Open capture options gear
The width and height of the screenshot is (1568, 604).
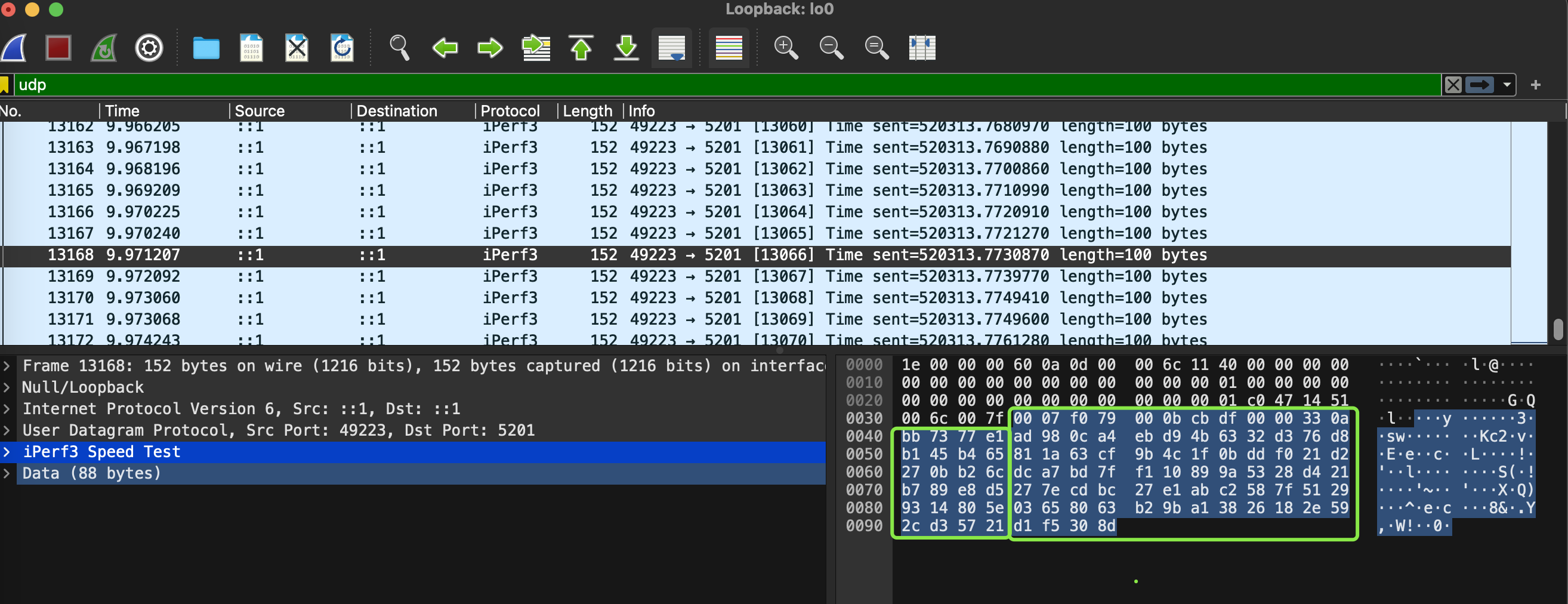[149, 48]
